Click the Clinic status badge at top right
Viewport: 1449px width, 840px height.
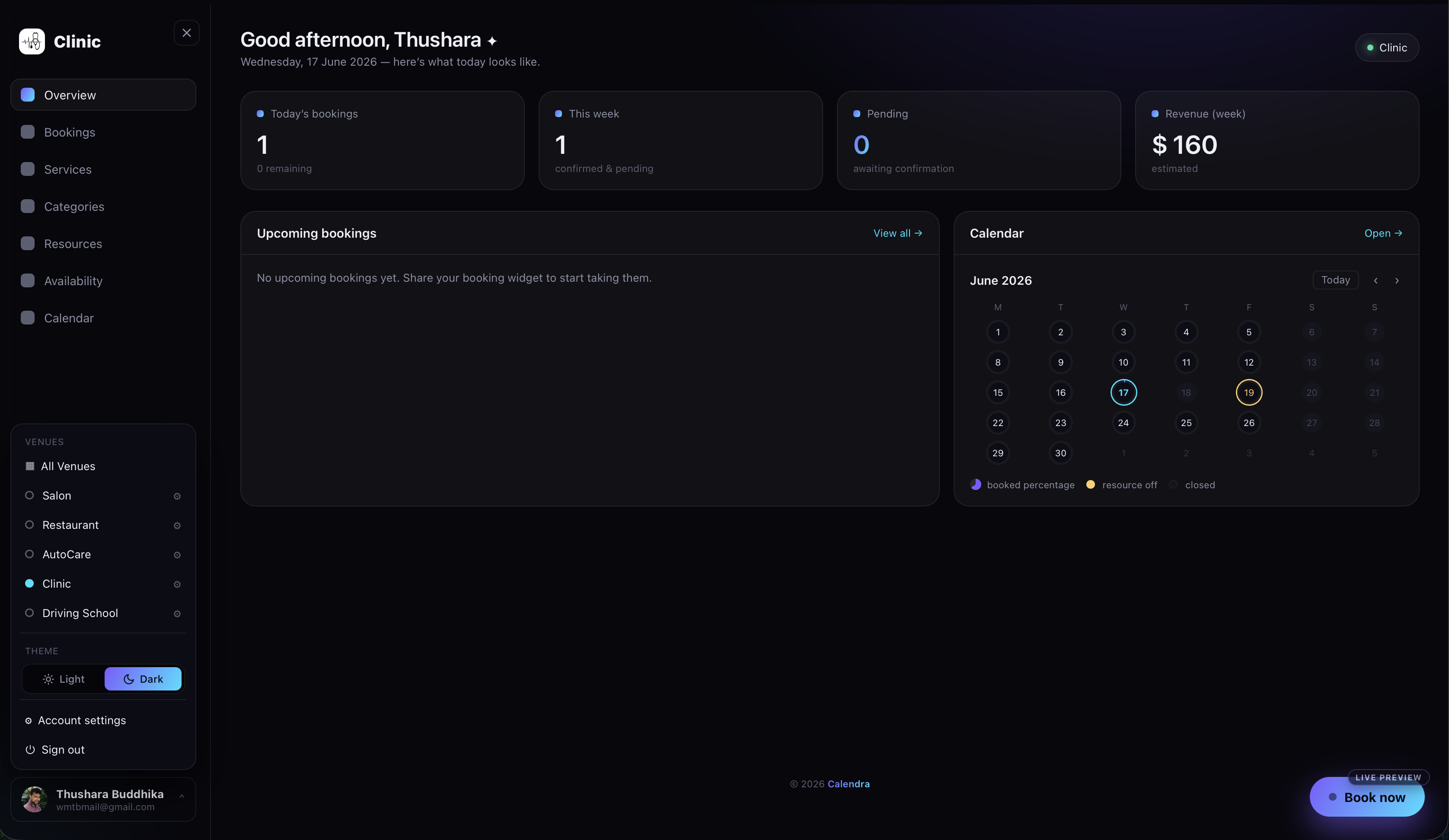tap(1387, 48)
